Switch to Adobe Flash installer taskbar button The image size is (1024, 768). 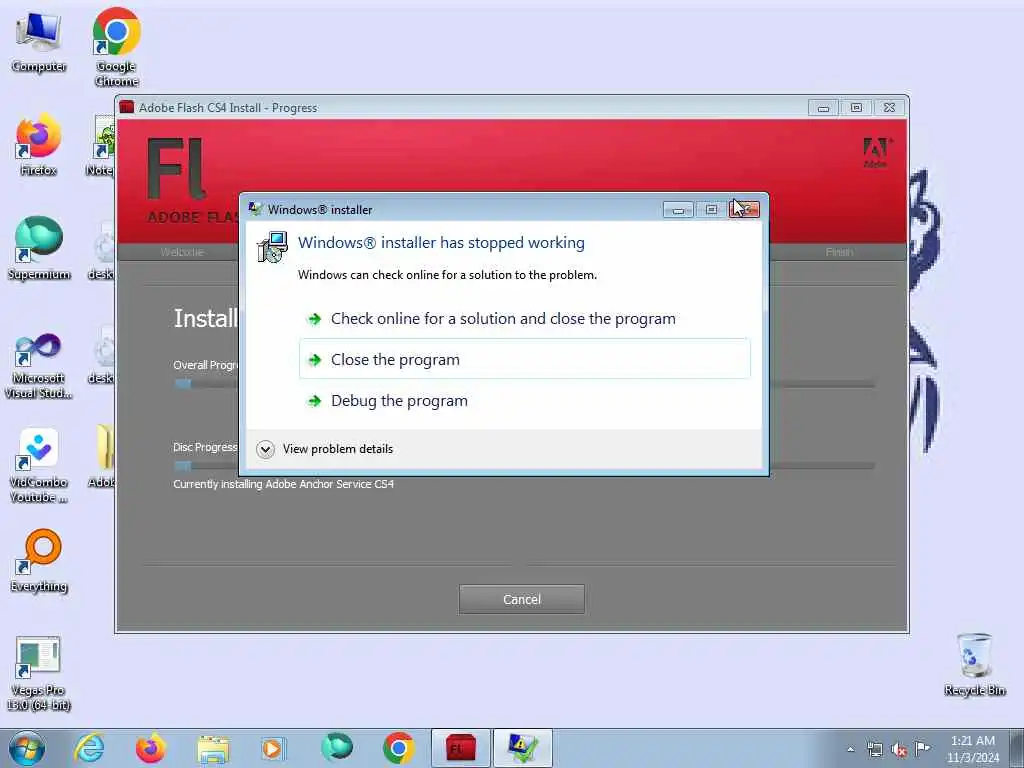pos(460,748)
